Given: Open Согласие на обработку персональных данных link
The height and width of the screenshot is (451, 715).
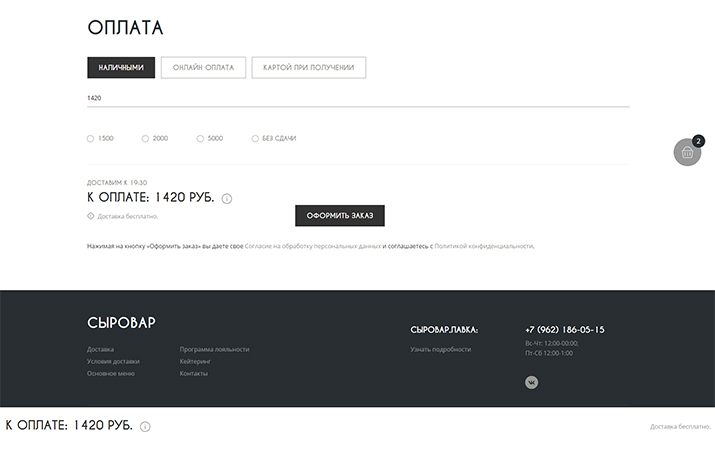Looking at the screenshot, I should (313, 245).
